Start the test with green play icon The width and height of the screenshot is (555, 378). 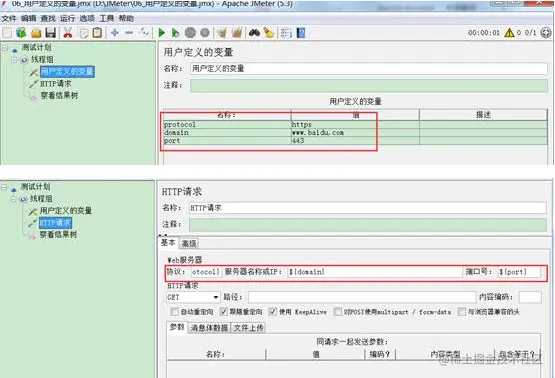coord(162,33)
